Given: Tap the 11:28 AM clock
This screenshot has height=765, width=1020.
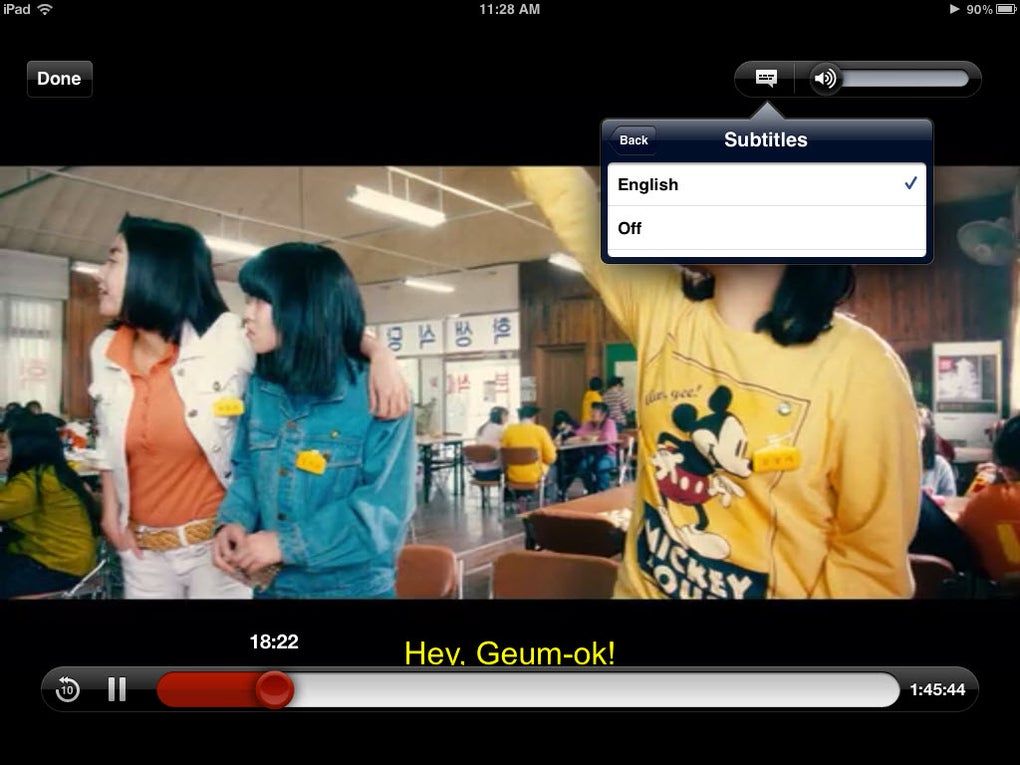Looking at the screenshot, I should pos(509,9).
